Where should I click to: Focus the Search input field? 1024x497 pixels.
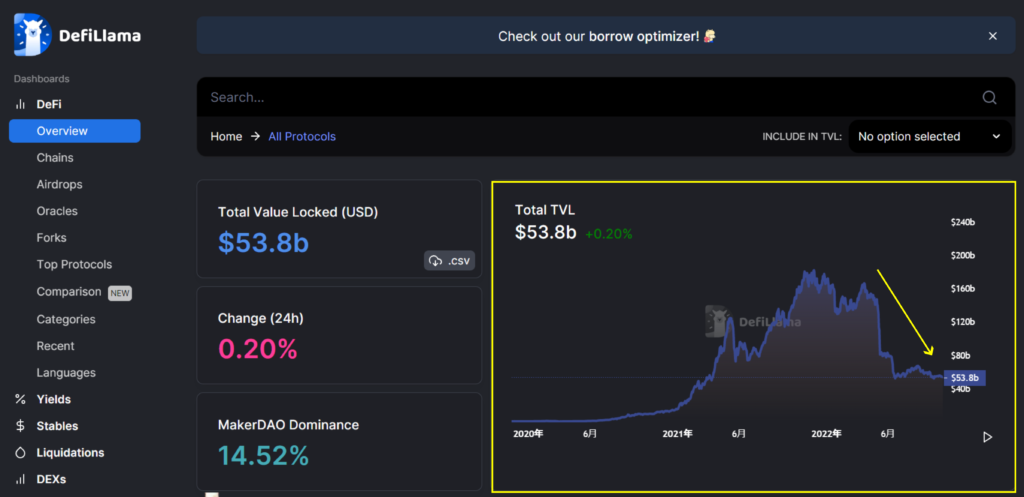[x=580, y=98]
